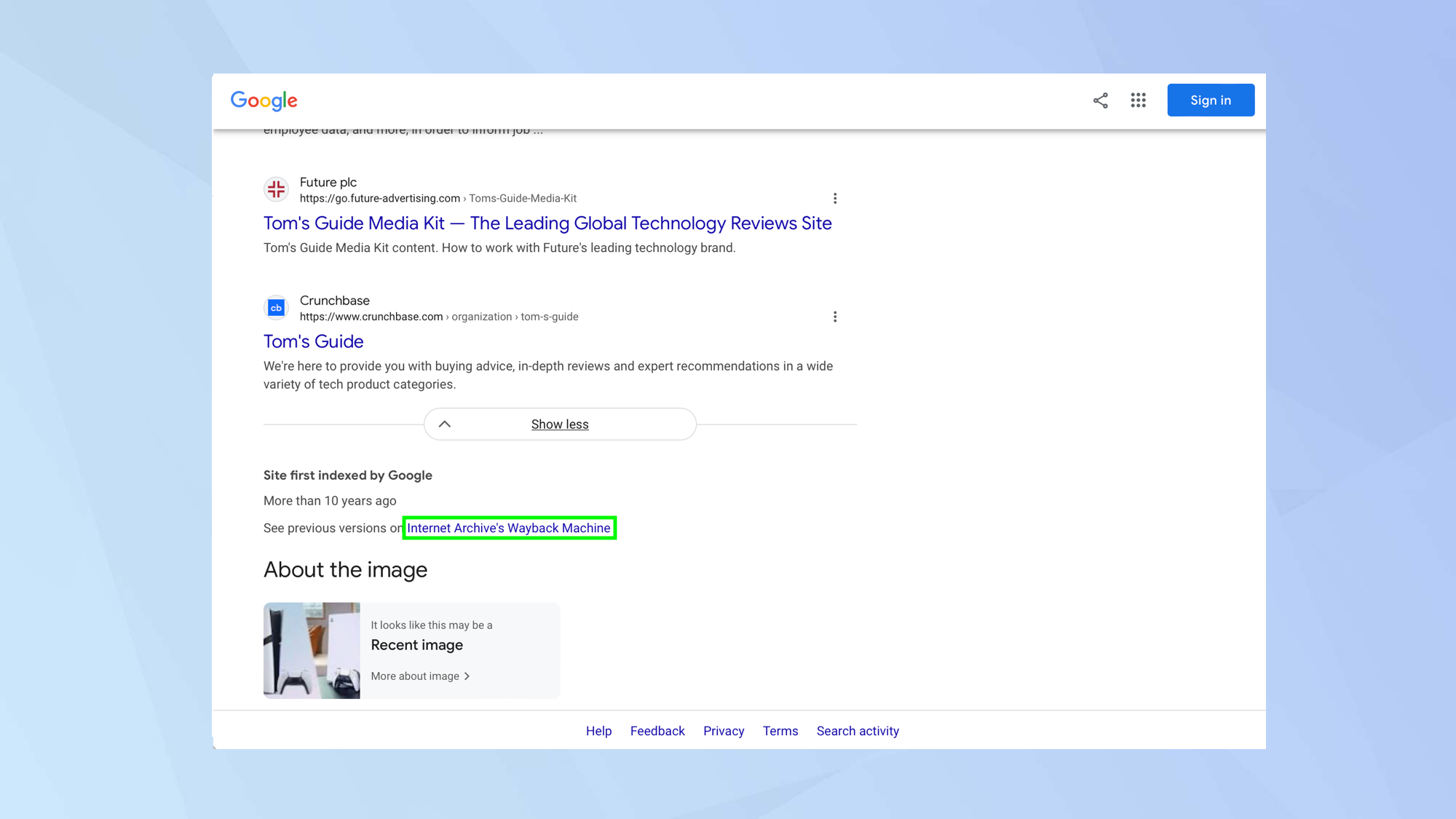The height and width of the screenshot is (819, 1456).
Task: Open the Google apps grid
Action: point(1138,100)
